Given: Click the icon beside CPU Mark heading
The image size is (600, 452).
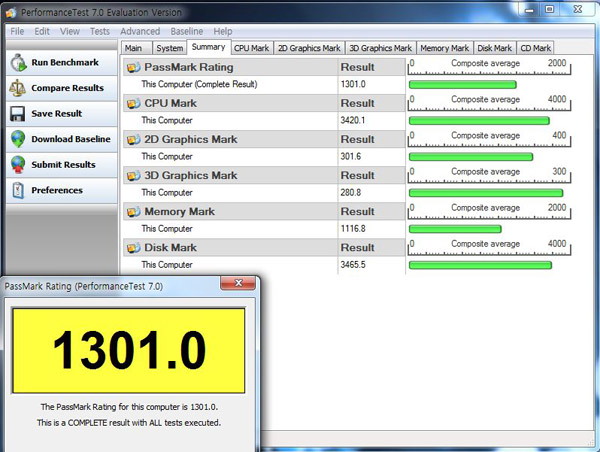Looking at the screenshot, I should coord(134,103).
